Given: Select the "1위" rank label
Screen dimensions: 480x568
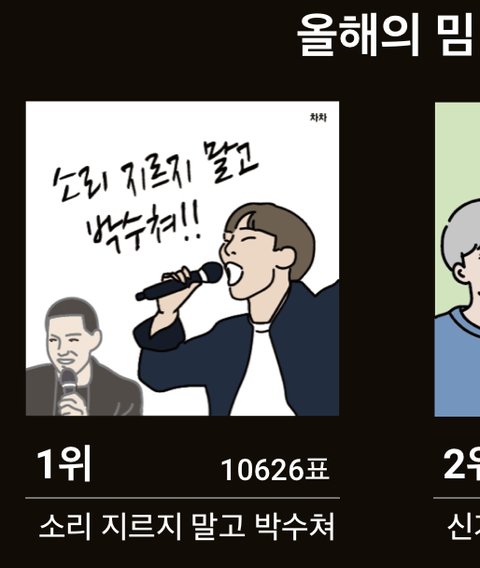Looking at the screenshot, I should [x=64, y=464].
